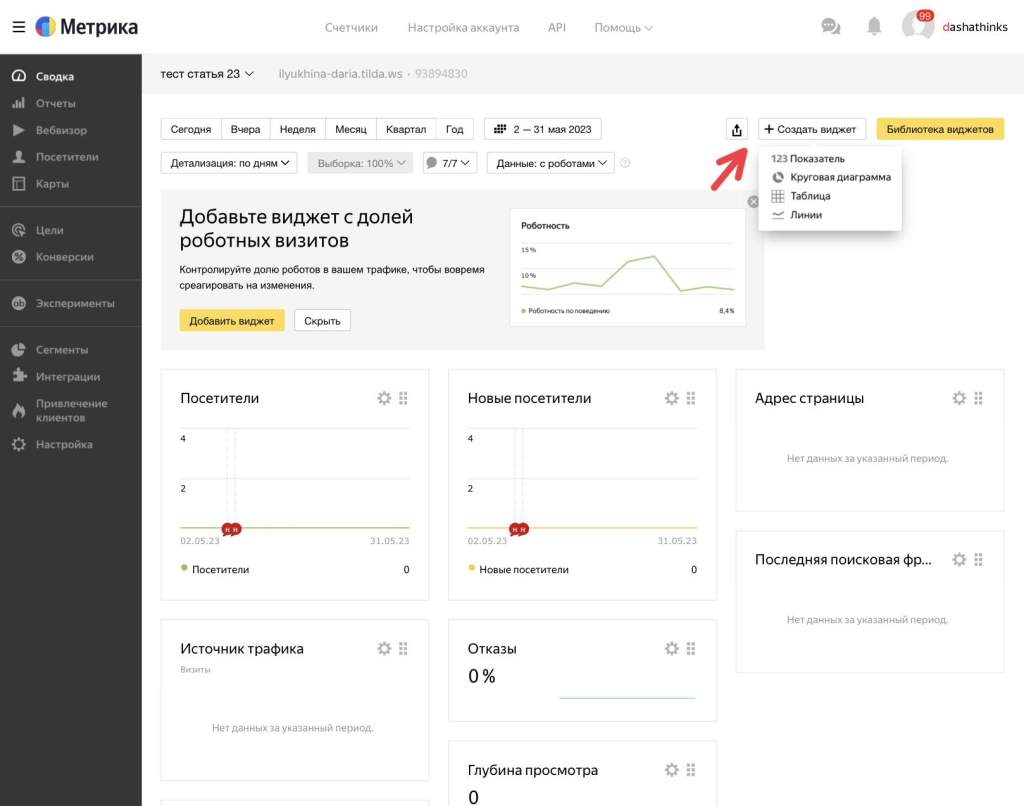Open settings gear on Посетители widget
This screenshot has height=806, width=1024.
click(384, 398)
